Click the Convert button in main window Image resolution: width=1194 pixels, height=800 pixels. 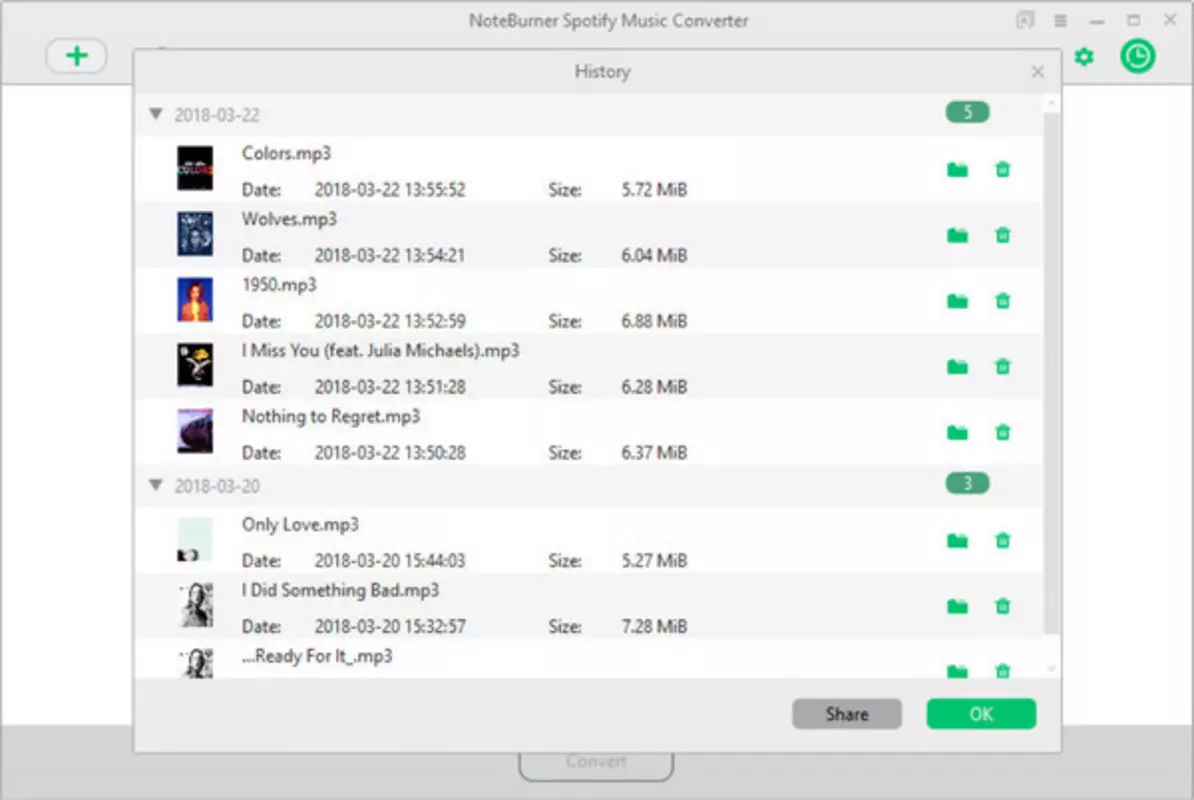[596, 763]
